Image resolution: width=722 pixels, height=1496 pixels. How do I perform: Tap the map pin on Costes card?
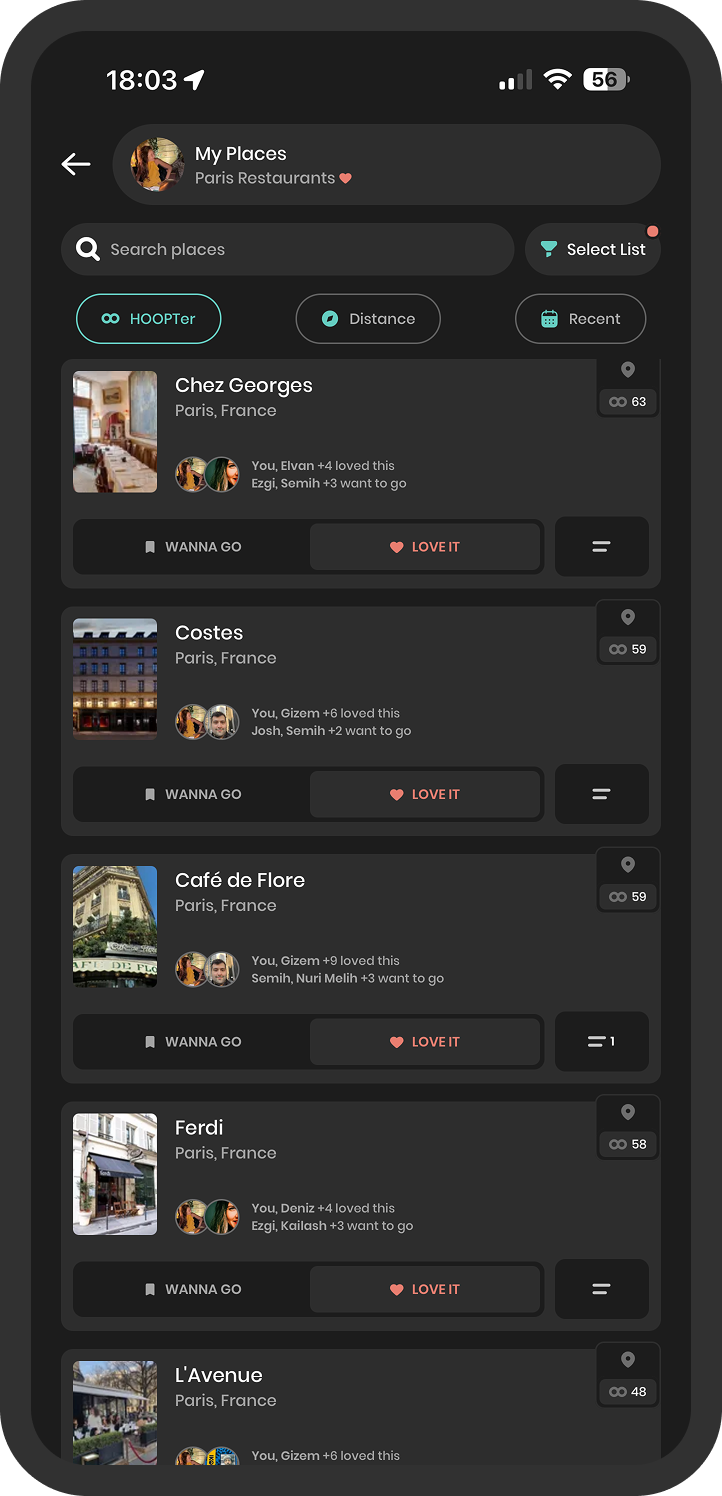coord(628,617)
